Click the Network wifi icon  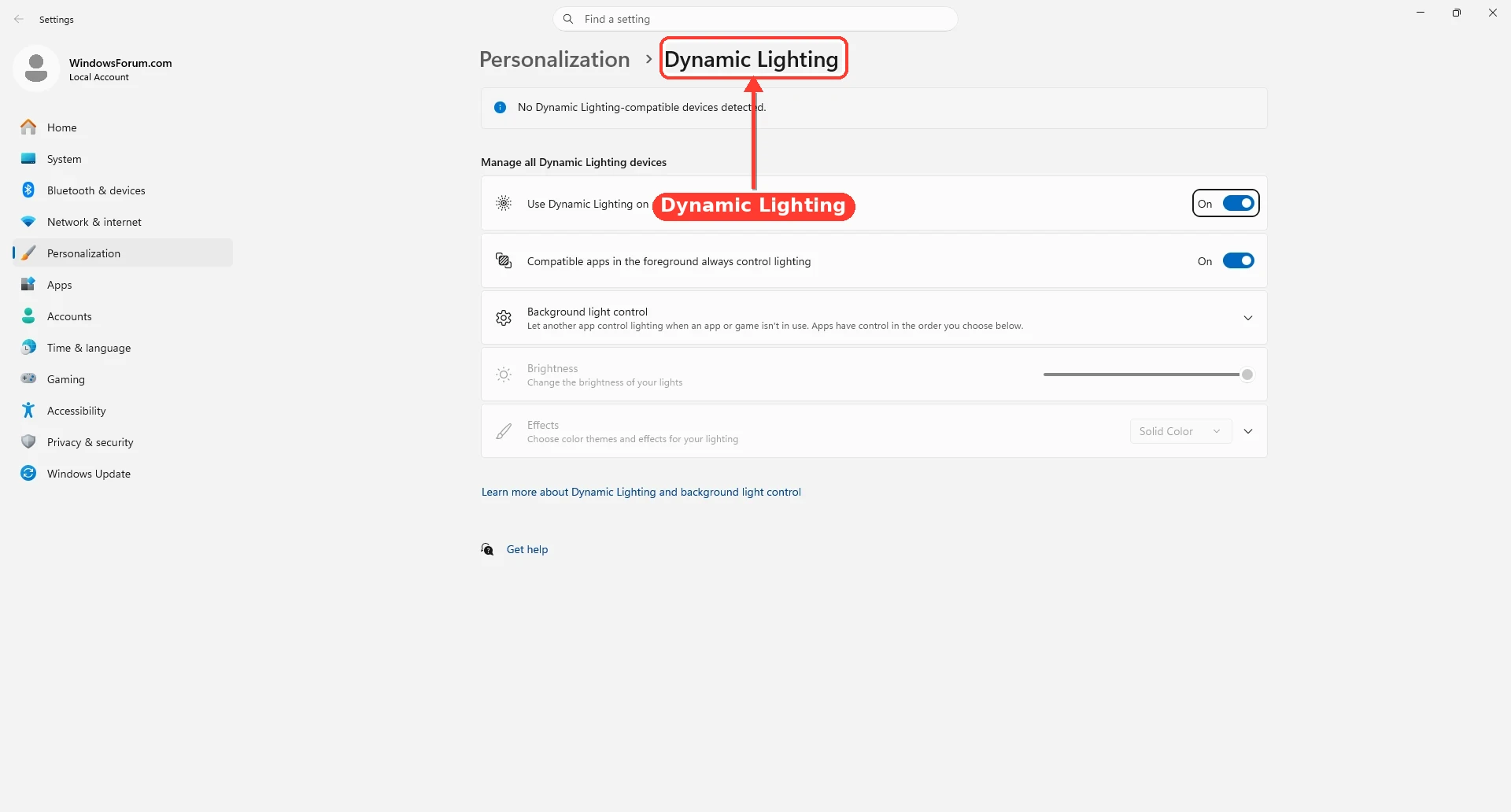28,221
